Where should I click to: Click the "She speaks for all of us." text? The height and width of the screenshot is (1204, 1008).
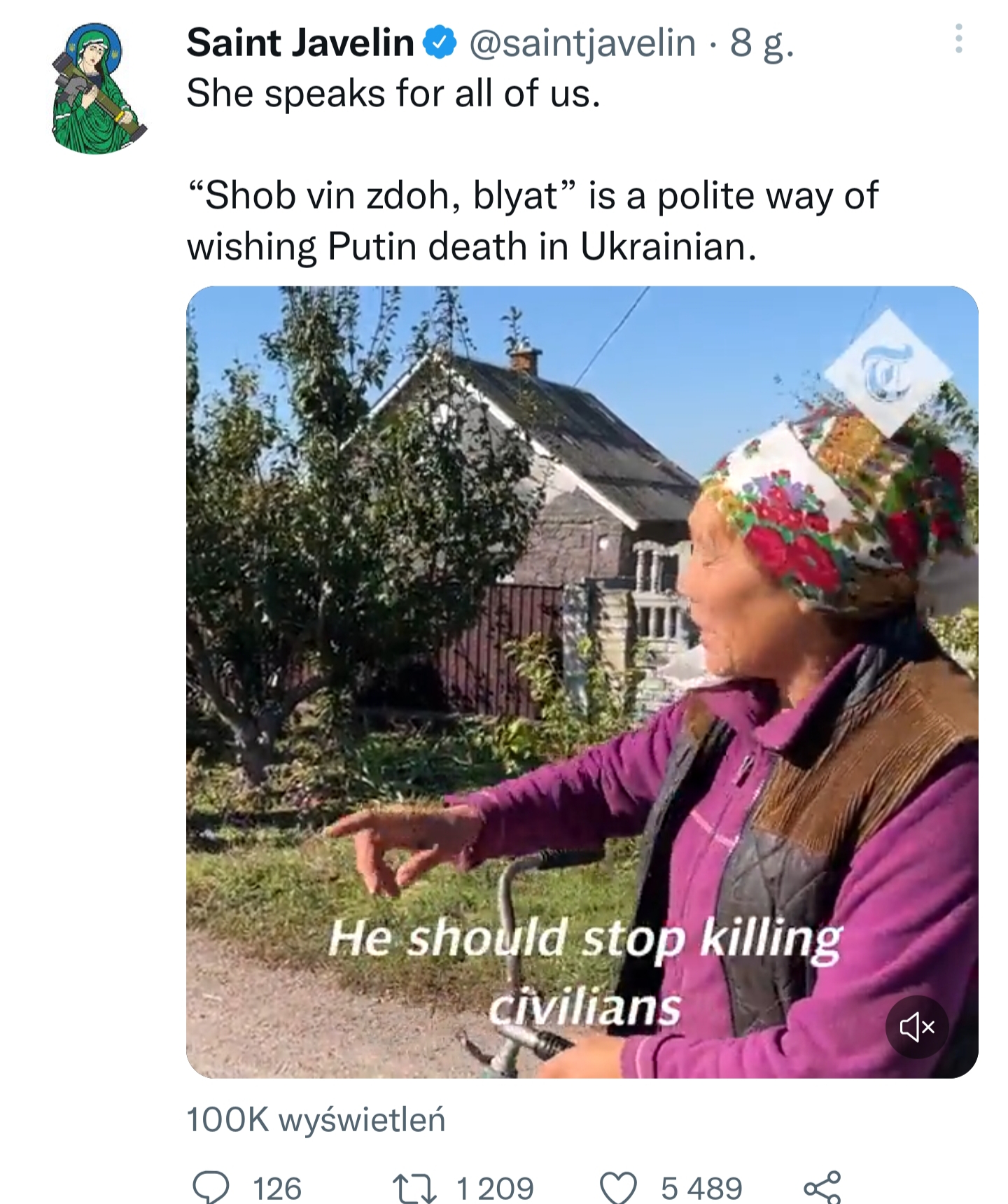tap(393, 93)
